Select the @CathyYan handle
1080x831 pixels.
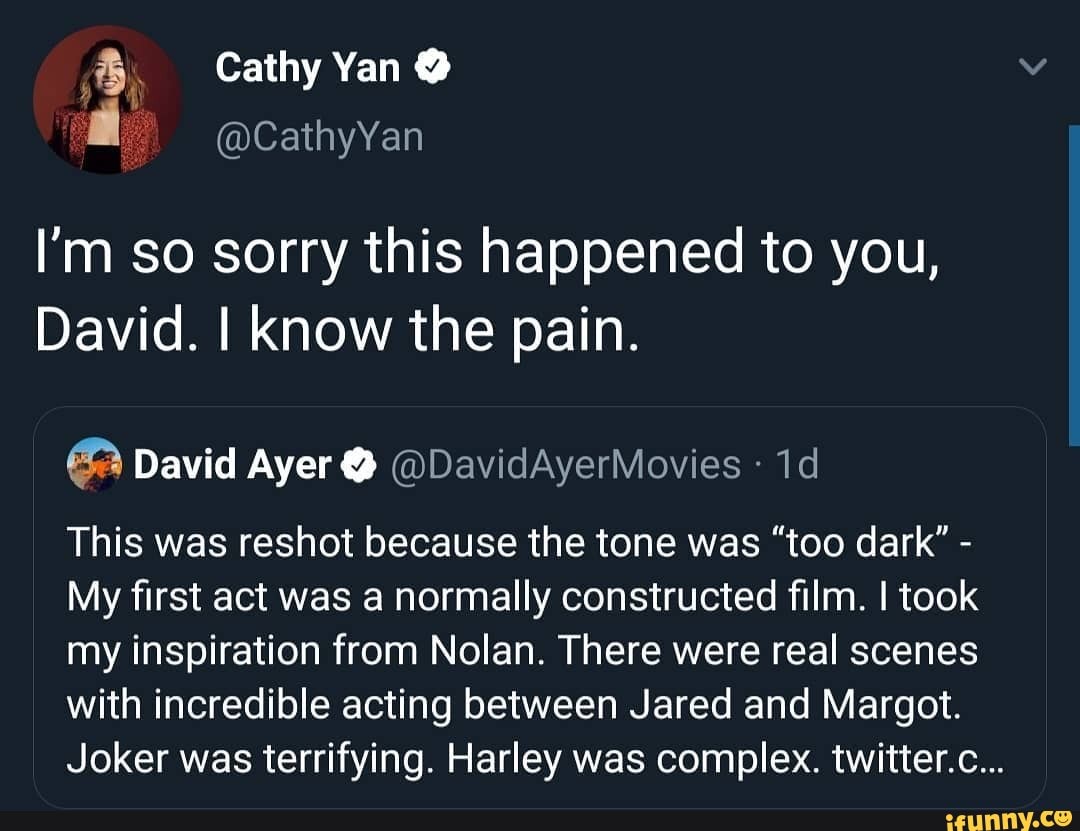[321, 135]
